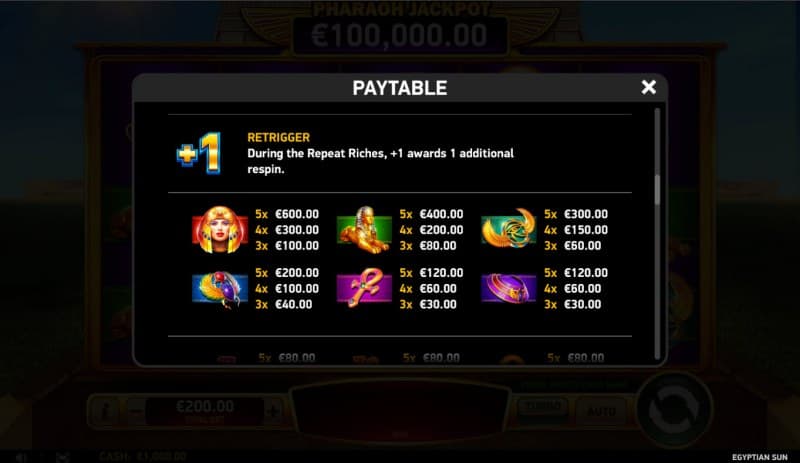
Task: Decrease total bet with the minus button
Action: point(136,411)
